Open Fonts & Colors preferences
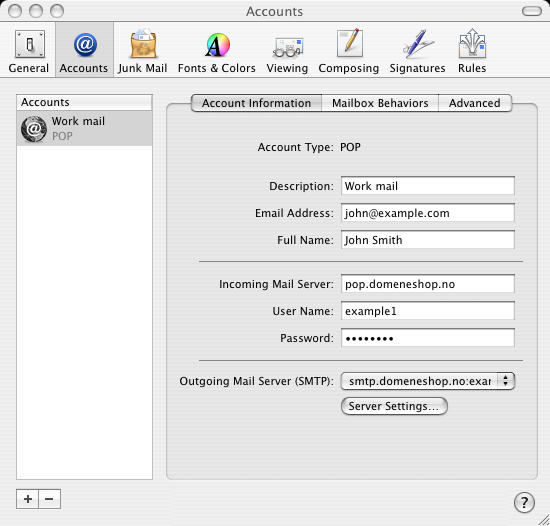Image resolution: width=550 pixels, height=526 pixels. (x=217, y=51)
